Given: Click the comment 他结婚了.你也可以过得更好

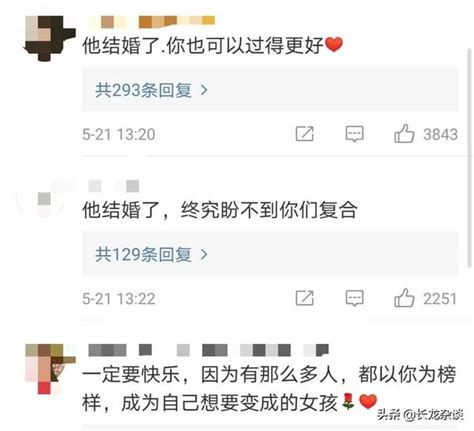Looking at the screenshot, I should (x=213, y=45).
